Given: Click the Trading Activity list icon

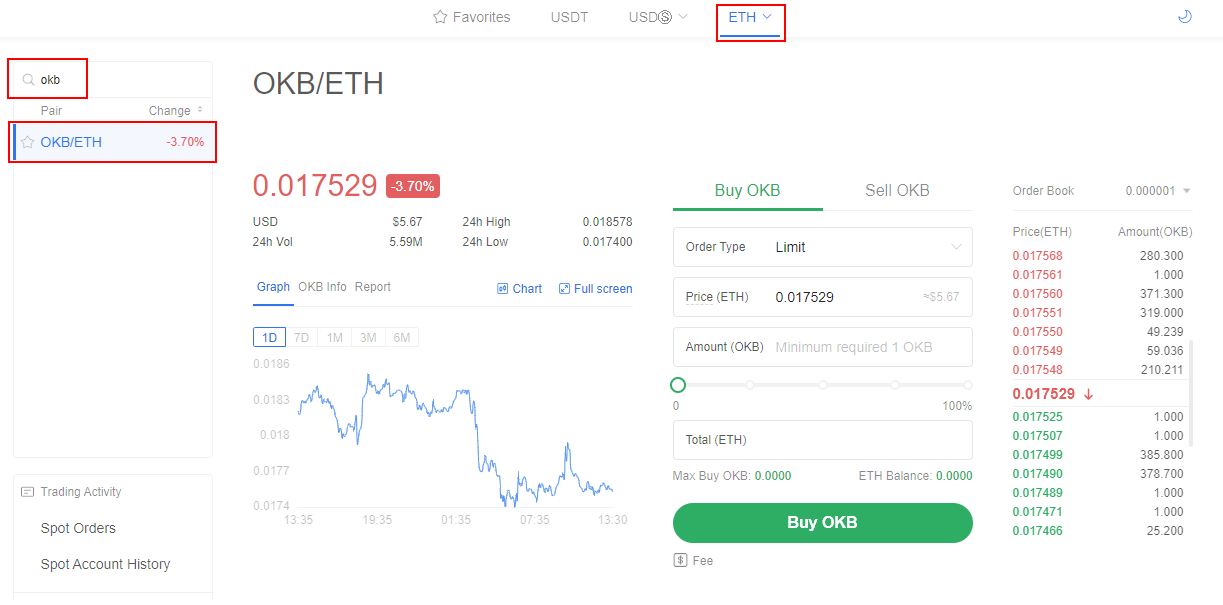Looking at the screenshot, I should point(27,491).
